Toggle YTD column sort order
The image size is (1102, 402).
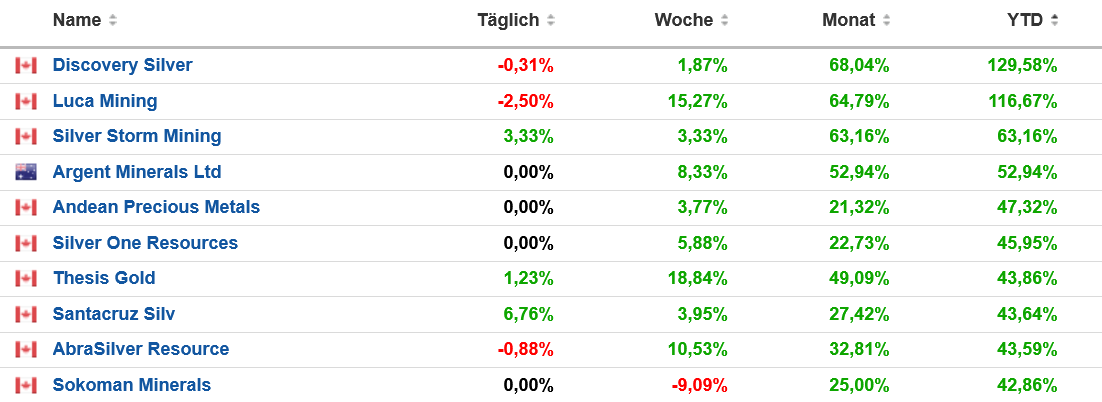tap(1055, 21)
